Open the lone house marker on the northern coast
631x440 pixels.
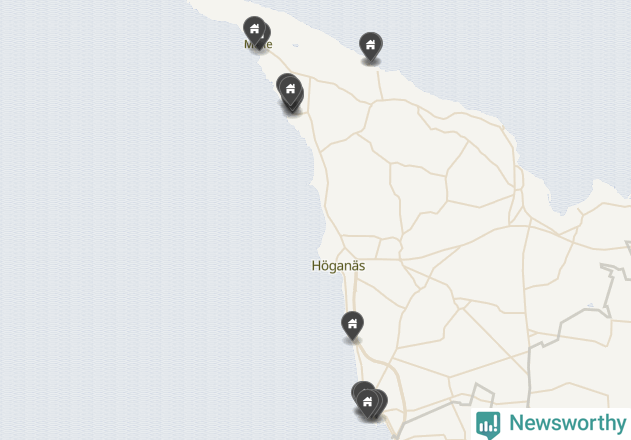(x=371, y=46)
